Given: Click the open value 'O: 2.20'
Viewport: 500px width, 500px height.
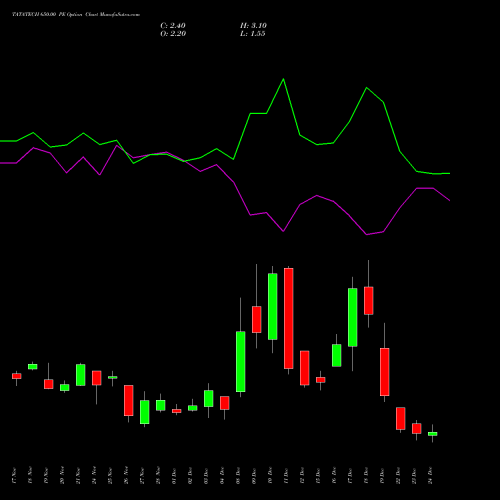Looking at the screenshot, I should 173,34.
